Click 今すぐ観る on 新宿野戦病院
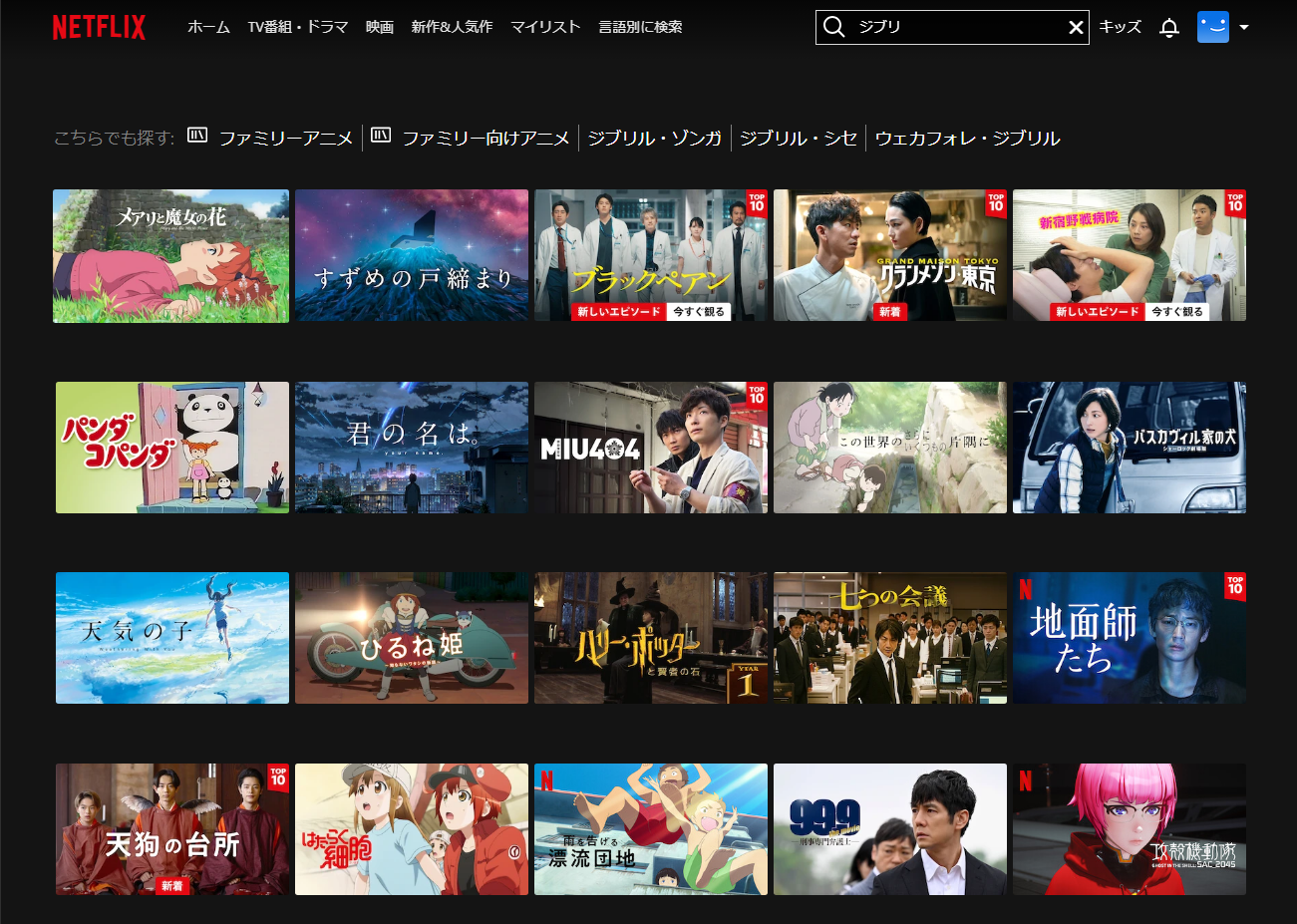1297x924 pixels. pyautogui.click(x=1178, y=312)
